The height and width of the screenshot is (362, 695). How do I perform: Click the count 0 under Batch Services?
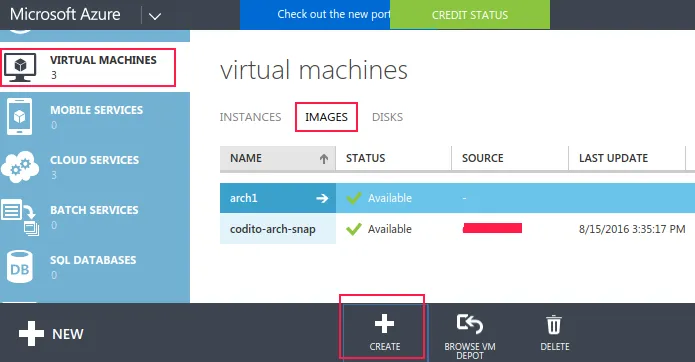click(x=54, y=226)
